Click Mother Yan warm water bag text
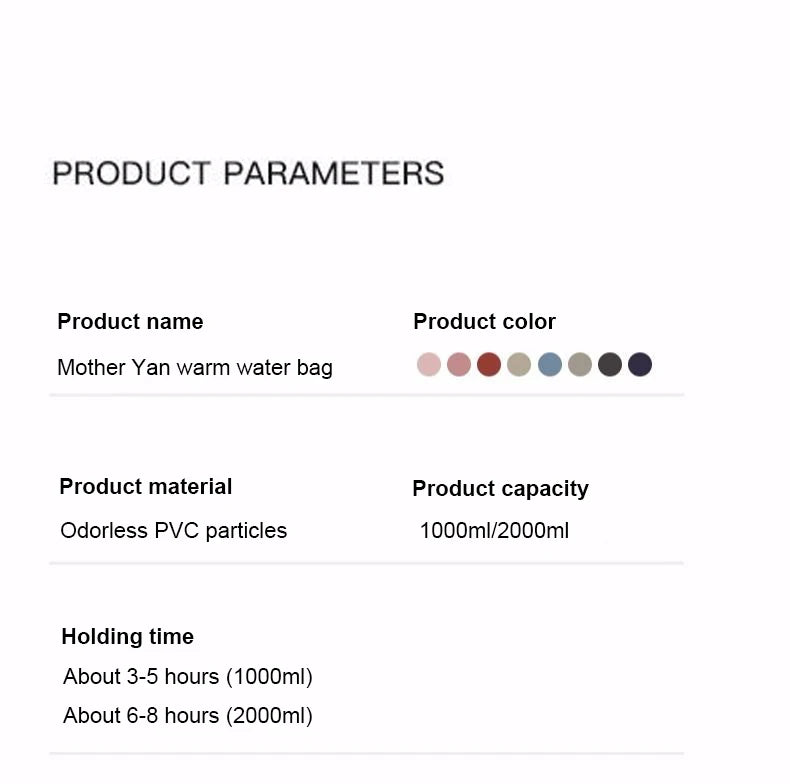This screenshot has width=790, height=784. (x=195, y=367)
